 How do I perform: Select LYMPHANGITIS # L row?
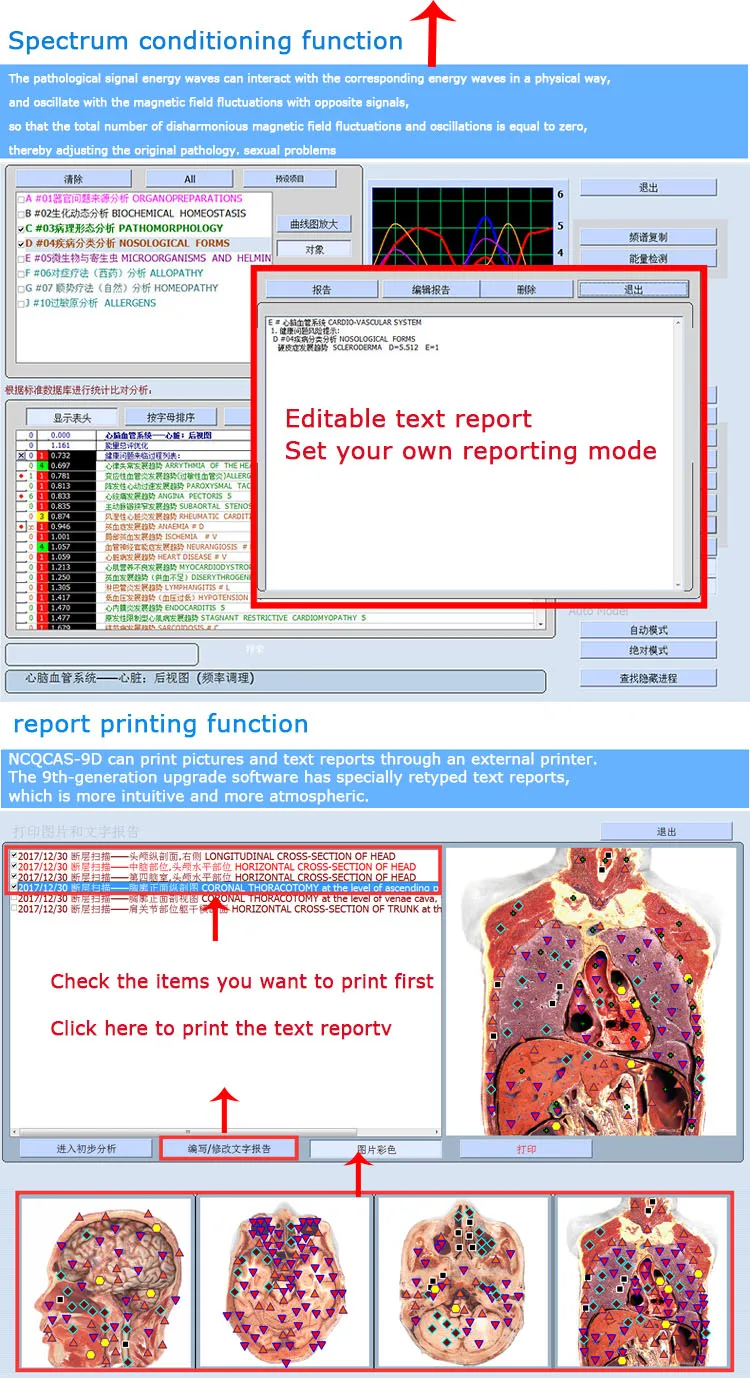pos(133,587)
